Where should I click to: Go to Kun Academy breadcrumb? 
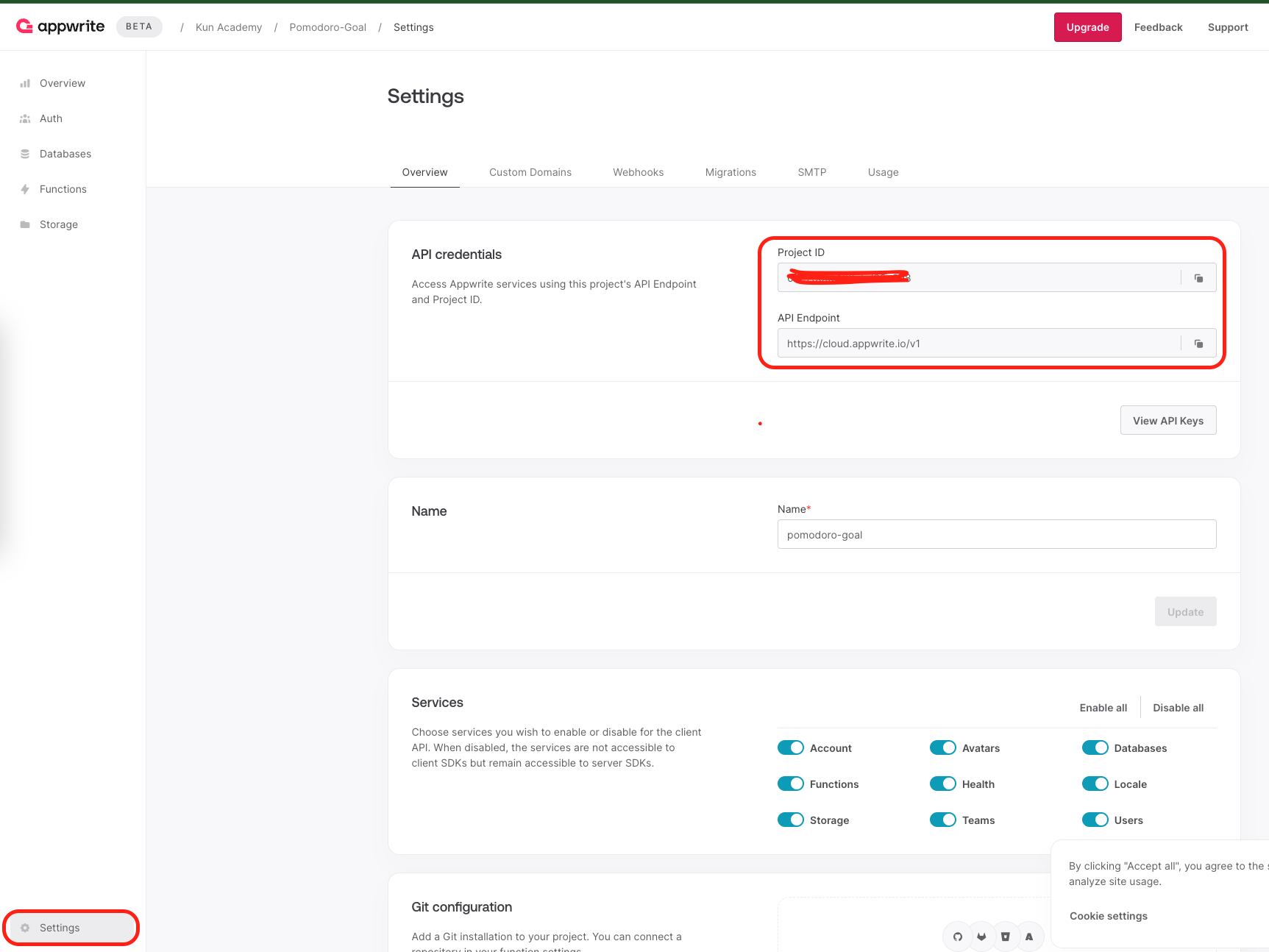[x=229, y=27]
